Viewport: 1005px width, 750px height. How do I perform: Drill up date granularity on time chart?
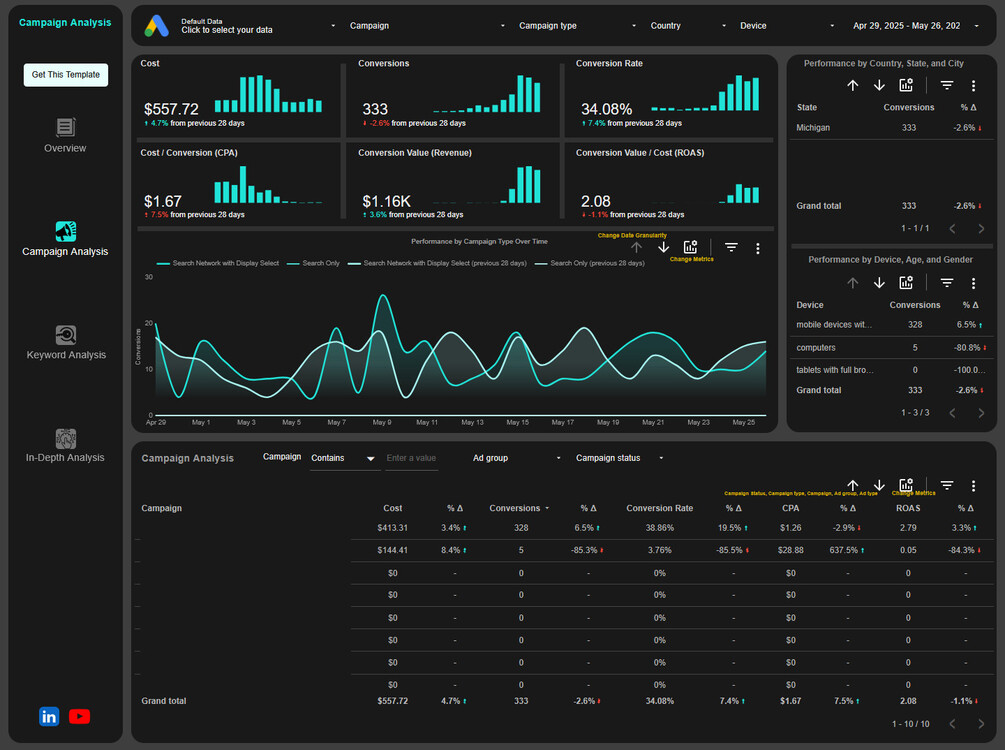click(x=636, y=247)
